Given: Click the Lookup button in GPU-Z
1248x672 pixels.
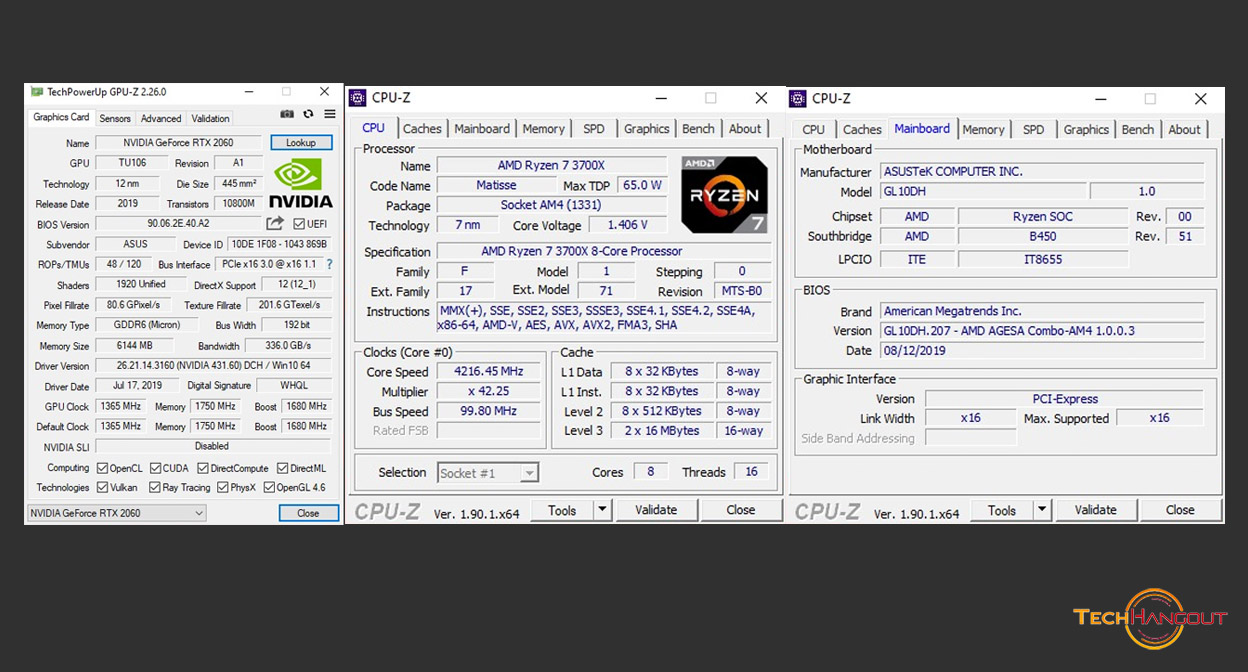Looking at the screenshot, I should [301, 143].
